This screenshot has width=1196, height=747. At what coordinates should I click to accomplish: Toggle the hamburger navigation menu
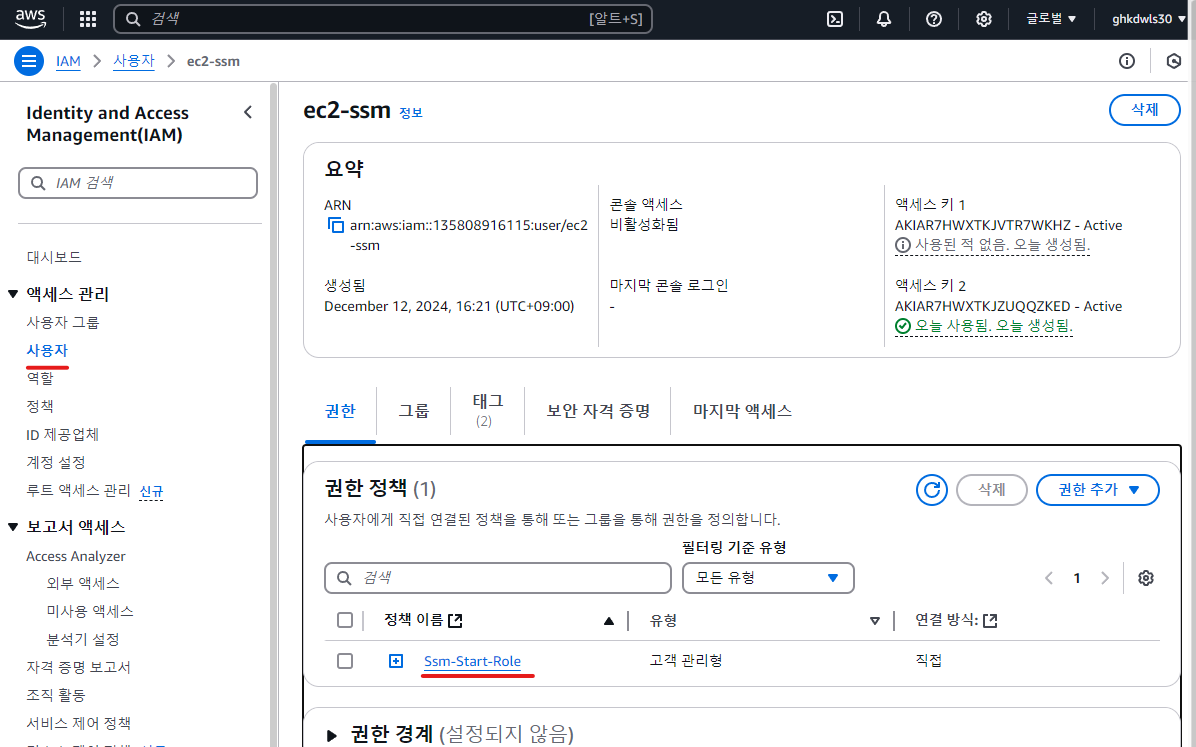pos(29,61)
